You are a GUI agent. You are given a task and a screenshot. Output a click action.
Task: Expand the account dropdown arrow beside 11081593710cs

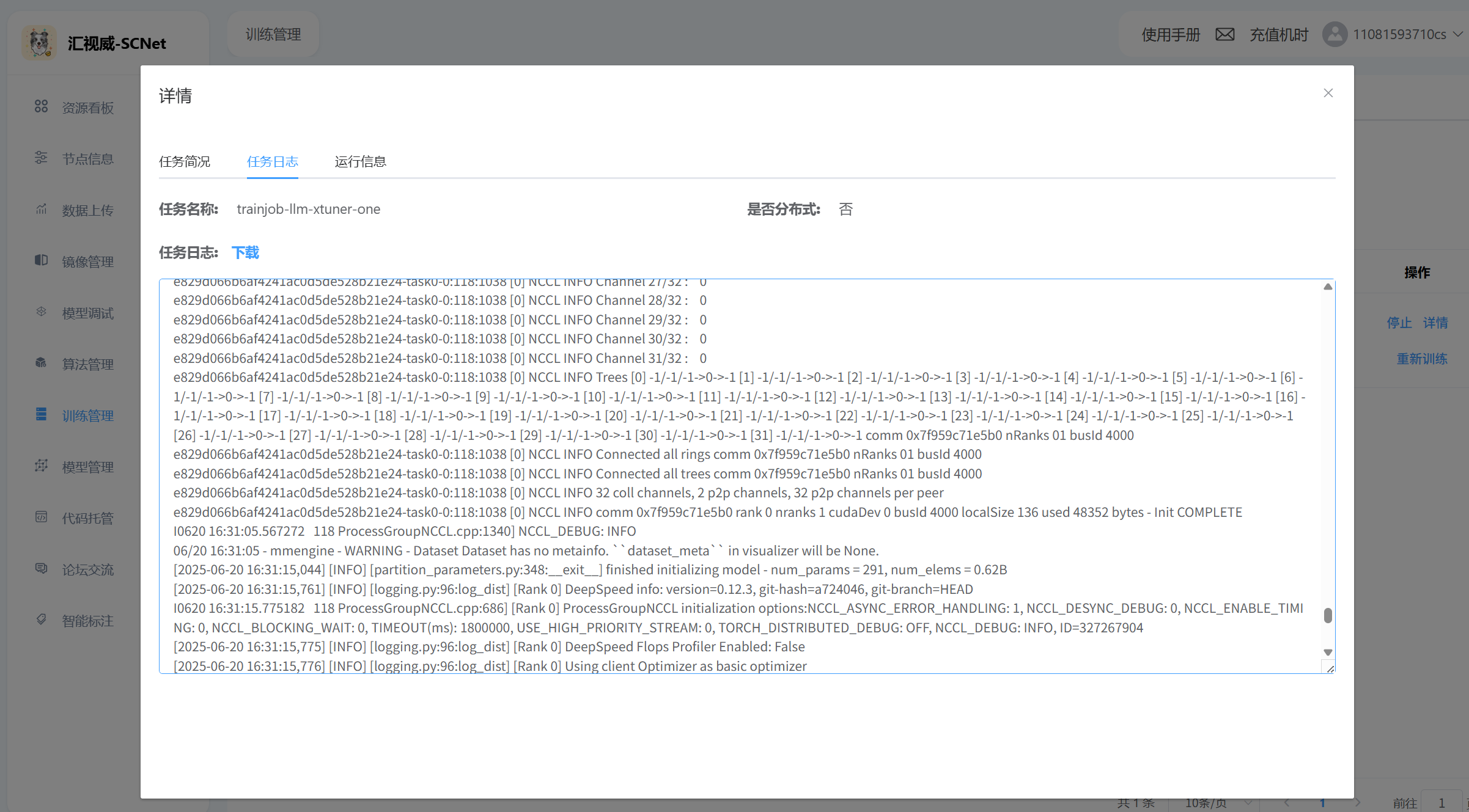1458,34
